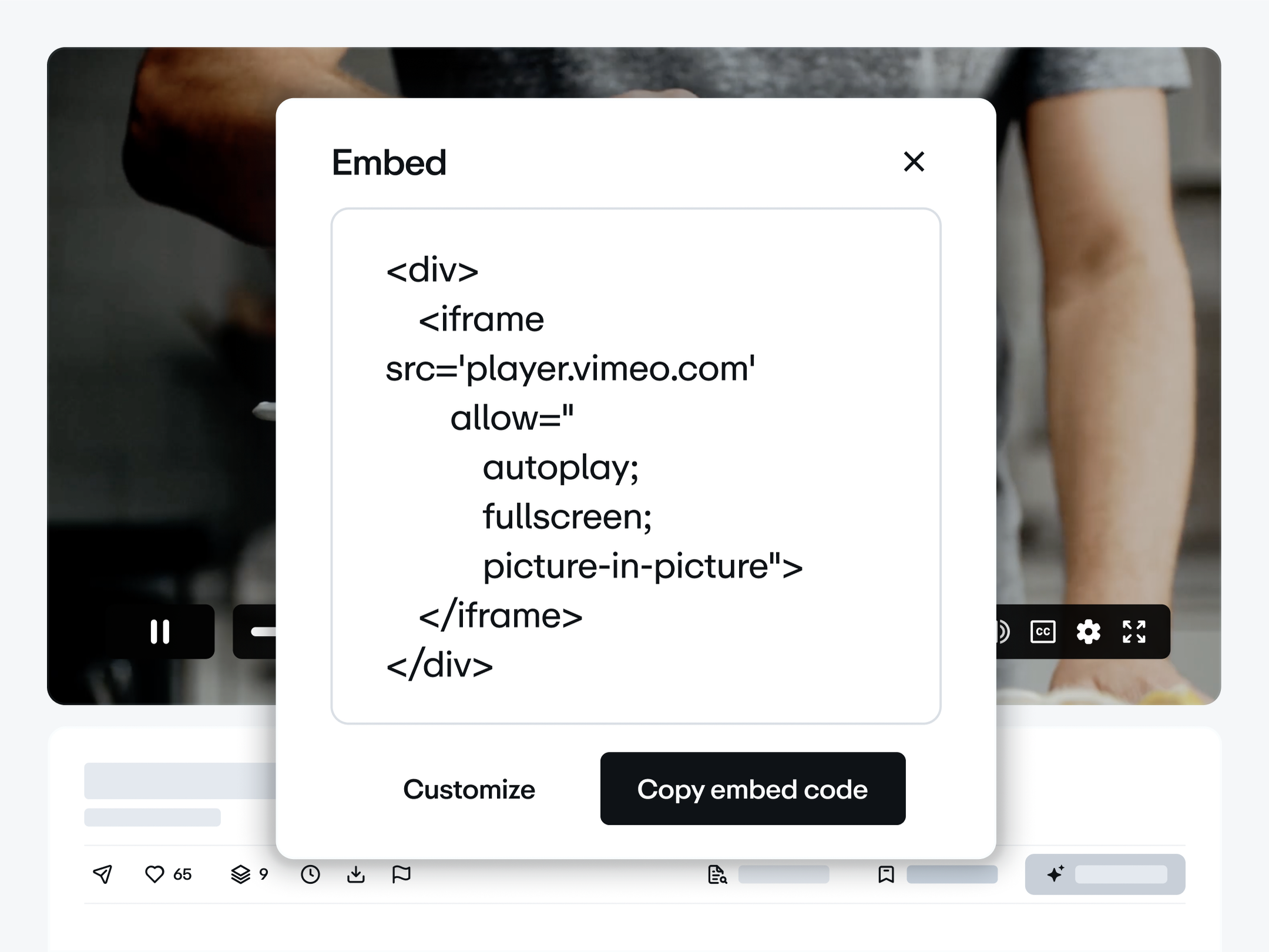This screenshot has height=952, width=1269.
Task: Download the video
Action: click(x=356, y=874)
